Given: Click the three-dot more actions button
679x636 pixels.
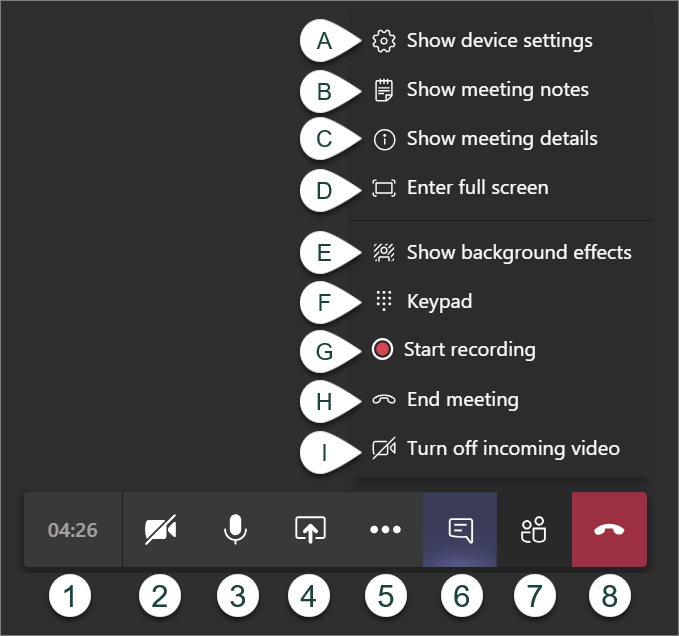Looking at the screenshot, I should point(385,530).
